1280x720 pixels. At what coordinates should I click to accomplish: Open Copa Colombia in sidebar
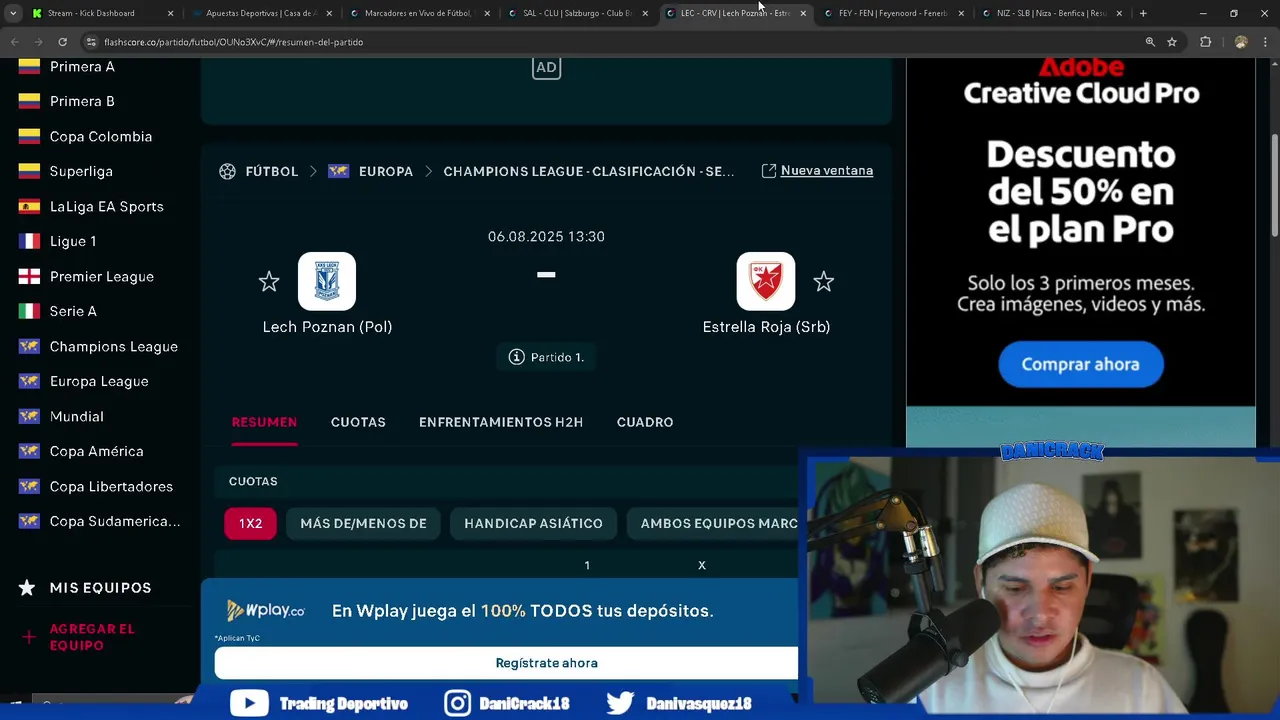[101, 136]
